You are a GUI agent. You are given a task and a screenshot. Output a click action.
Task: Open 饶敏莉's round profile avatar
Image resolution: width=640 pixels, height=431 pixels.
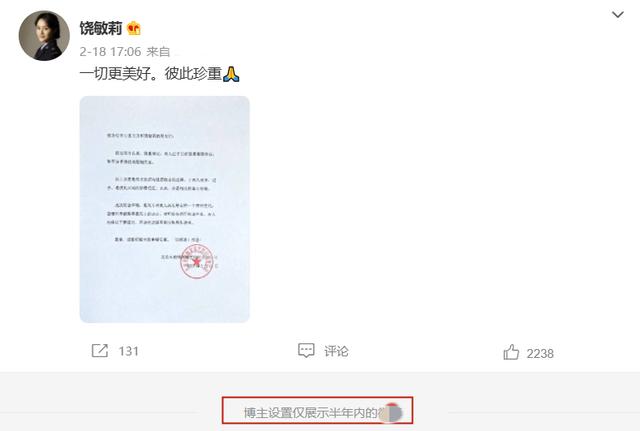tap(44, 36)
